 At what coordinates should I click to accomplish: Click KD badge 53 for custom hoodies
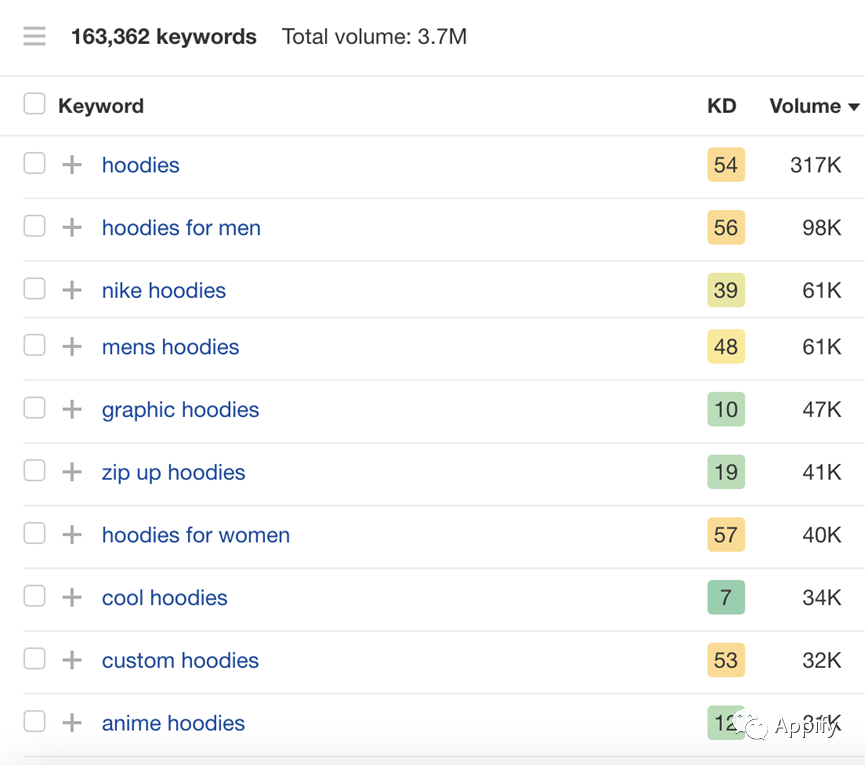[726, 660]
